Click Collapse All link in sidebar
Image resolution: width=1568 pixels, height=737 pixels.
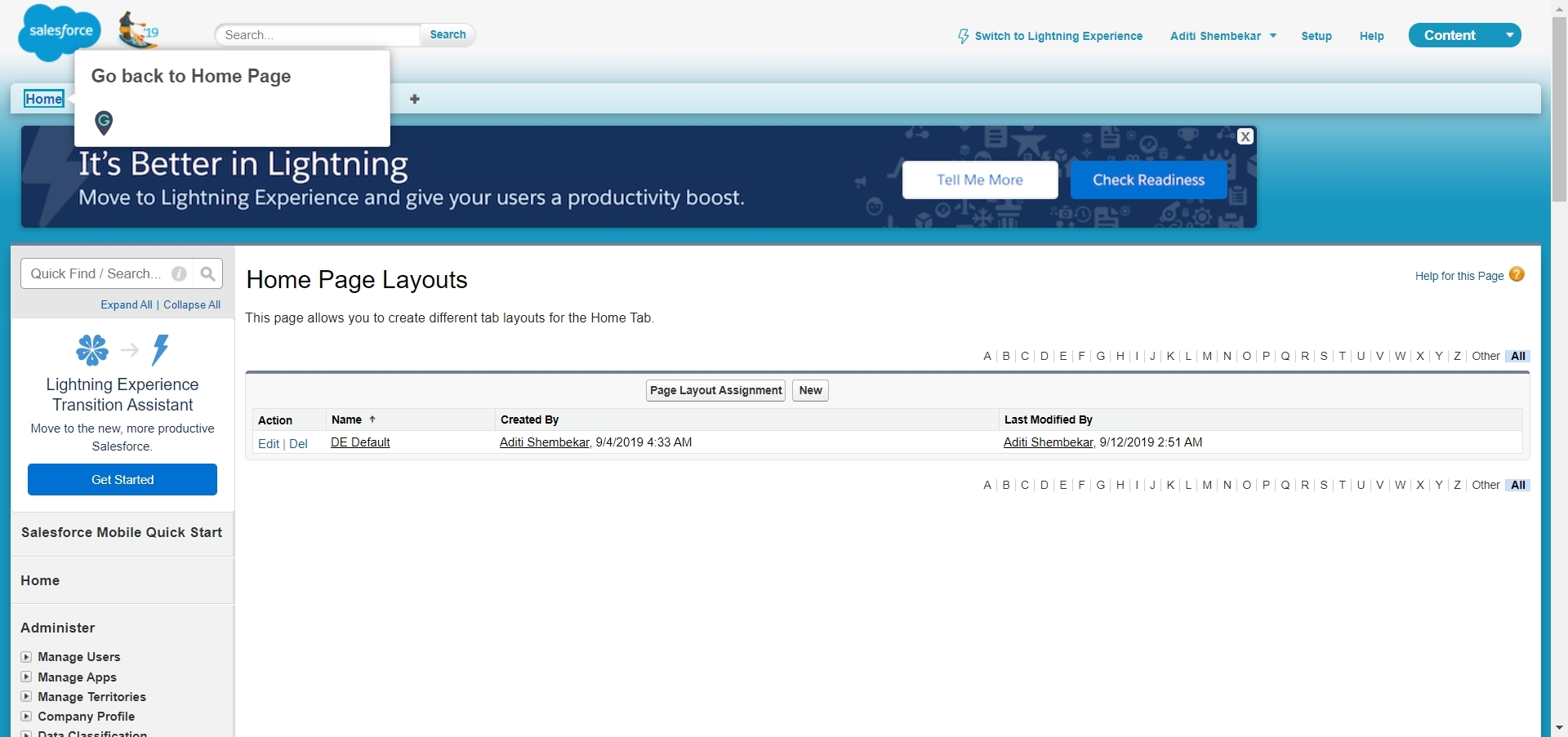192,304
